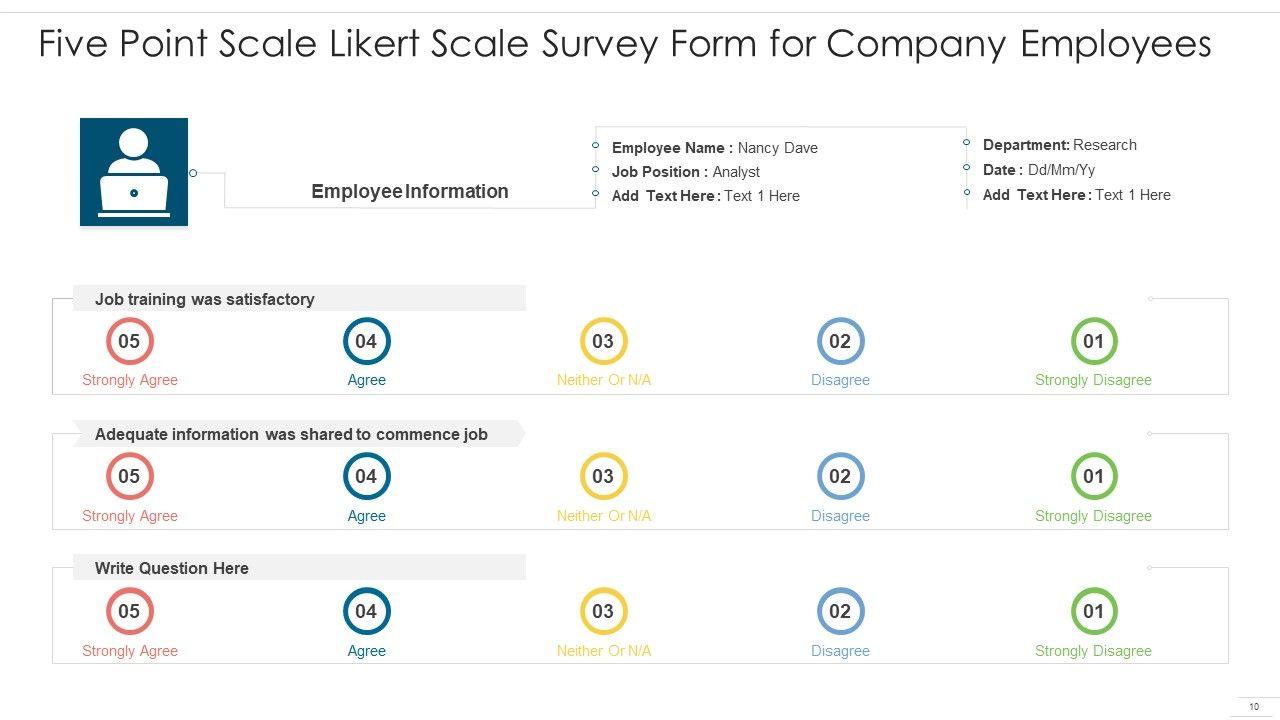Select 02 Disagree for adequate information

(x=840, y=477)
